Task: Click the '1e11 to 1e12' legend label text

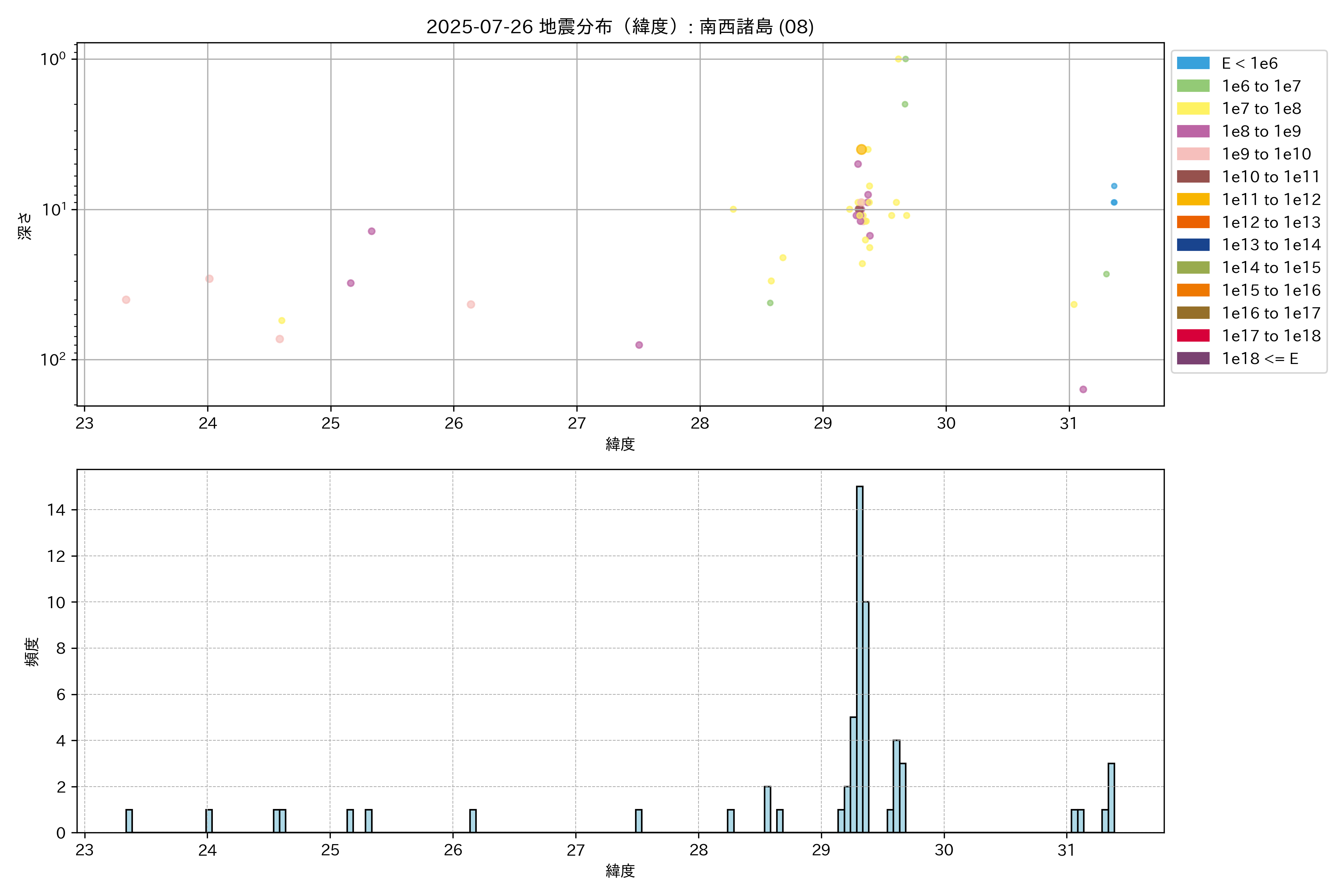Action: [x=1271, y=199]
